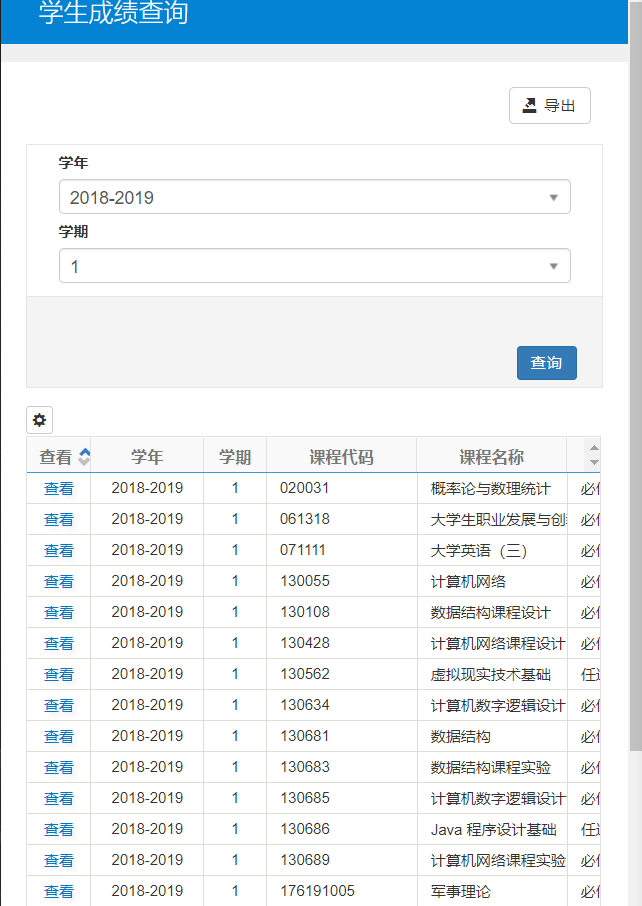Select course name 概率论与数理统计
Viewport: 642px width, 906px height.
point(491,489)
